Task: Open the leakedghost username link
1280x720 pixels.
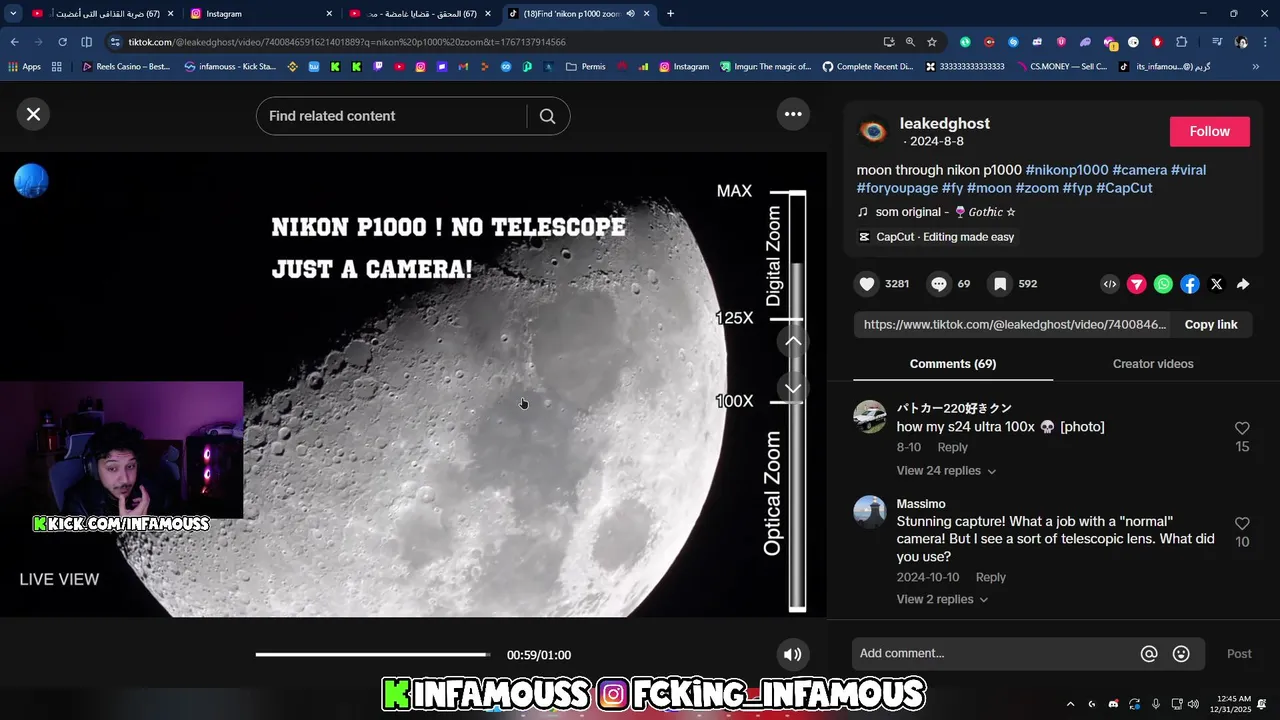Action: click(945, 123)
